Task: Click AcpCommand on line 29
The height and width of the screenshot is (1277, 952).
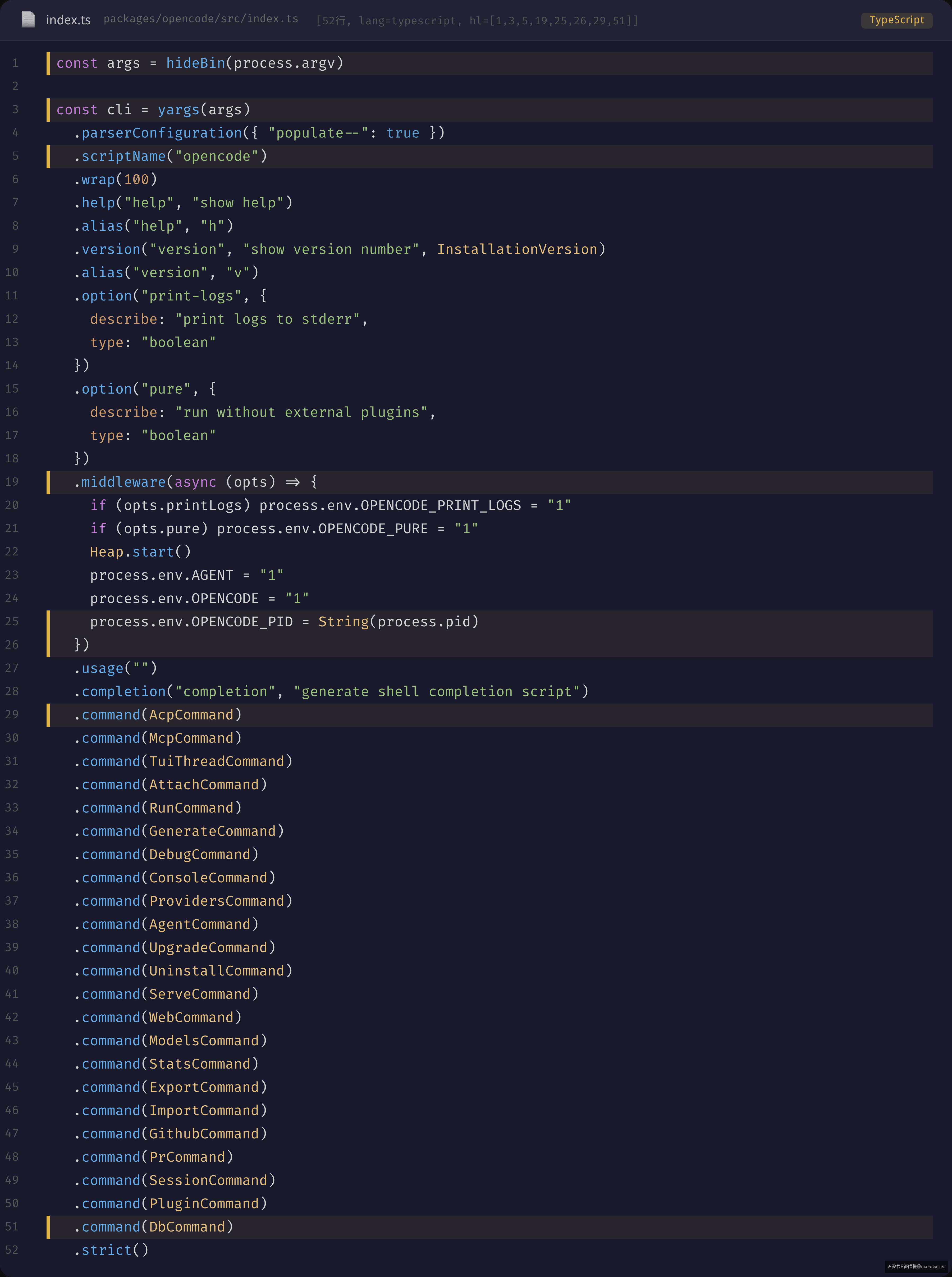Action: click(x=191, y=715)
